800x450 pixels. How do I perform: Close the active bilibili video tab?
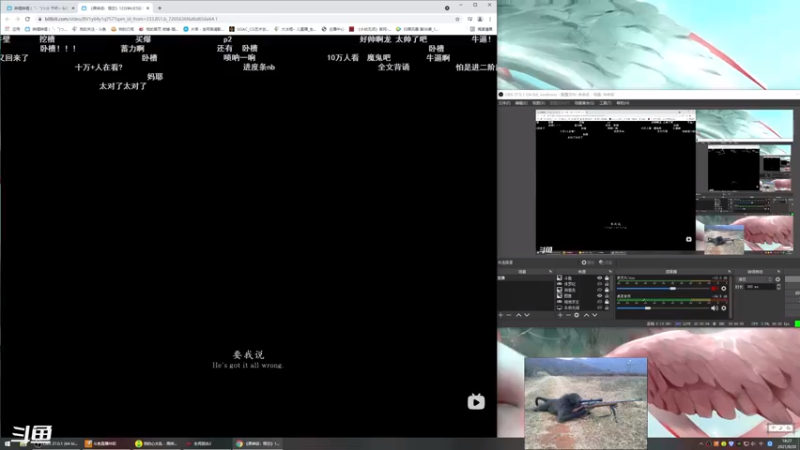click(x=148, y=8)
